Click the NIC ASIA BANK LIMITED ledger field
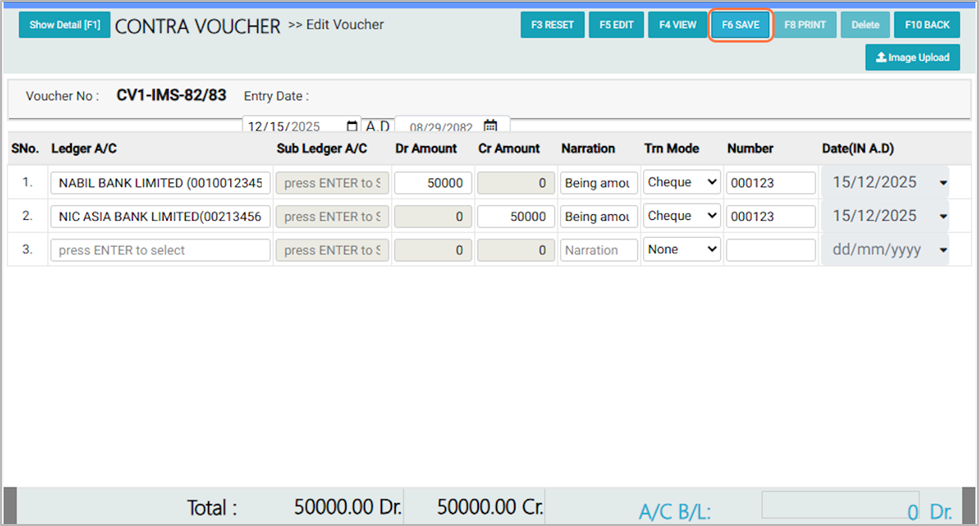 point(160,216)
